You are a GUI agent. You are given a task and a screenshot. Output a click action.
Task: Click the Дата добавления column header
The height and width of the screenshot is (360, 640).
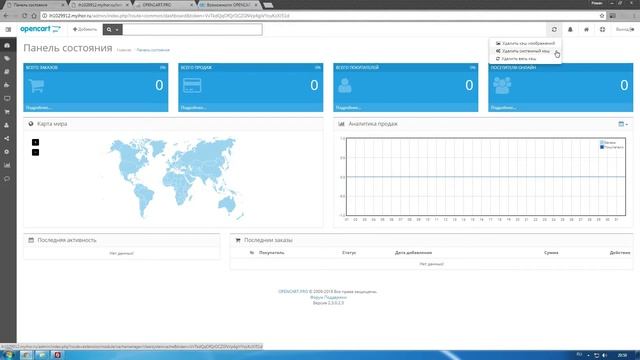[x=413, y=253]
